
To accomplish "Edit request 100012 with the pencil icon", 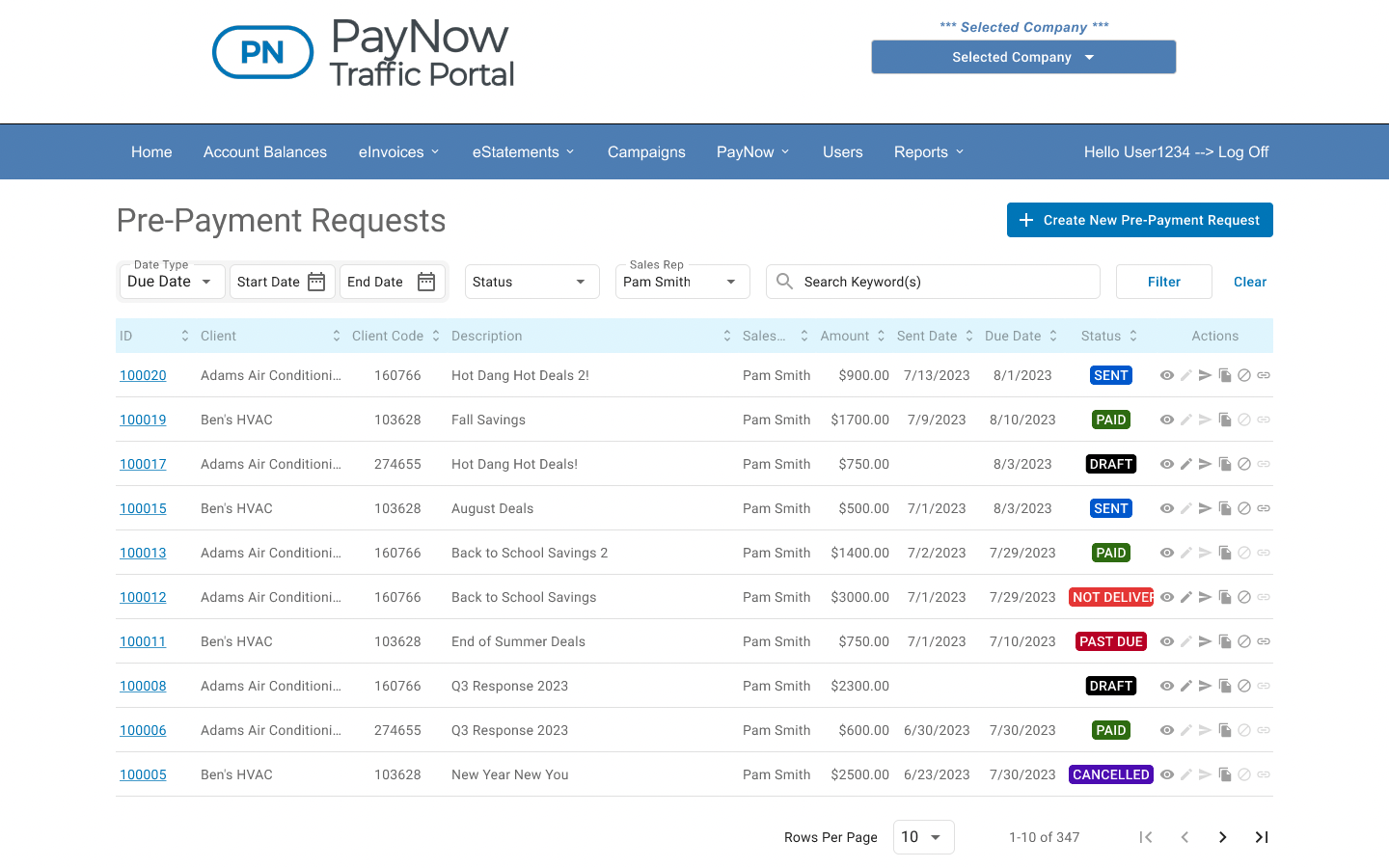I will 1186,597.
